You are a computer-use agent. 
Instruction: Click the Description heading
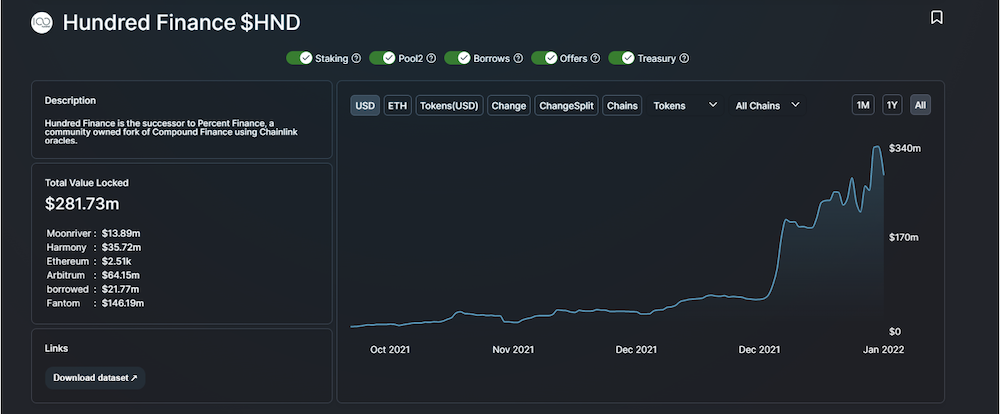click(70, 100)
